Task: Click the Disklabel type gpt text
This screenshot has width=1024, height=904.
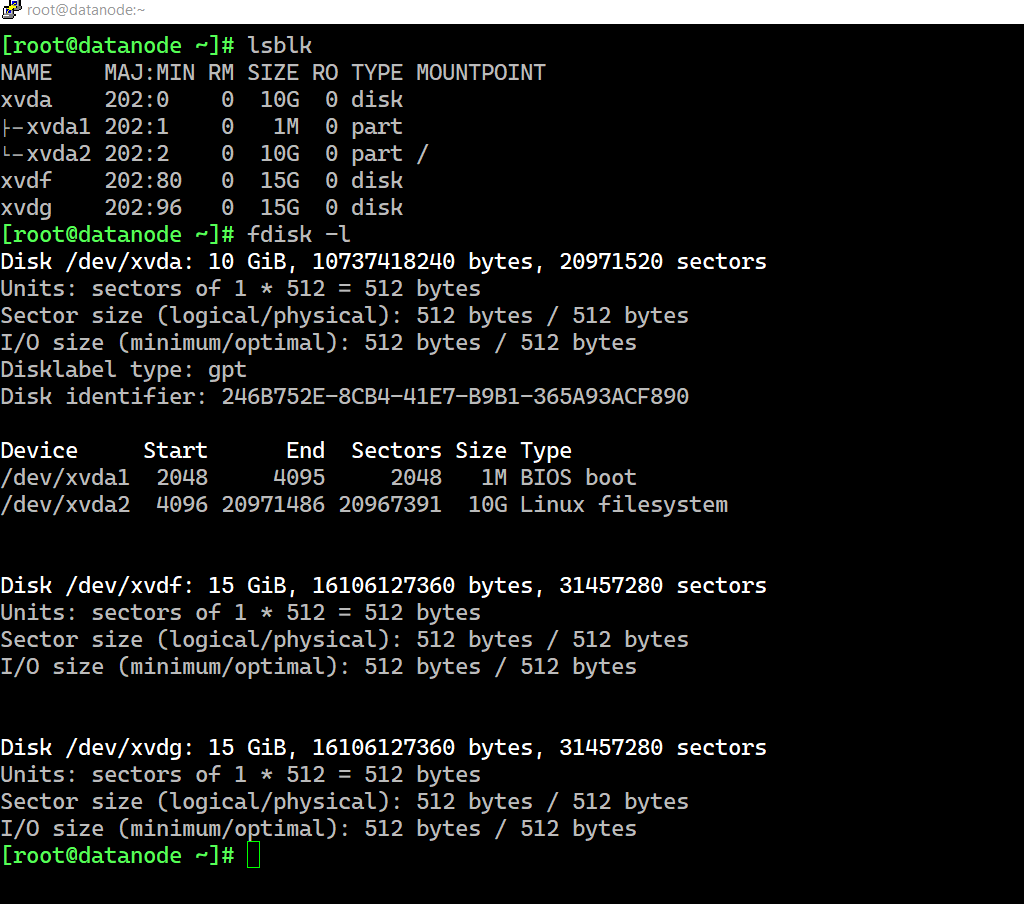Action: point(120,369)
